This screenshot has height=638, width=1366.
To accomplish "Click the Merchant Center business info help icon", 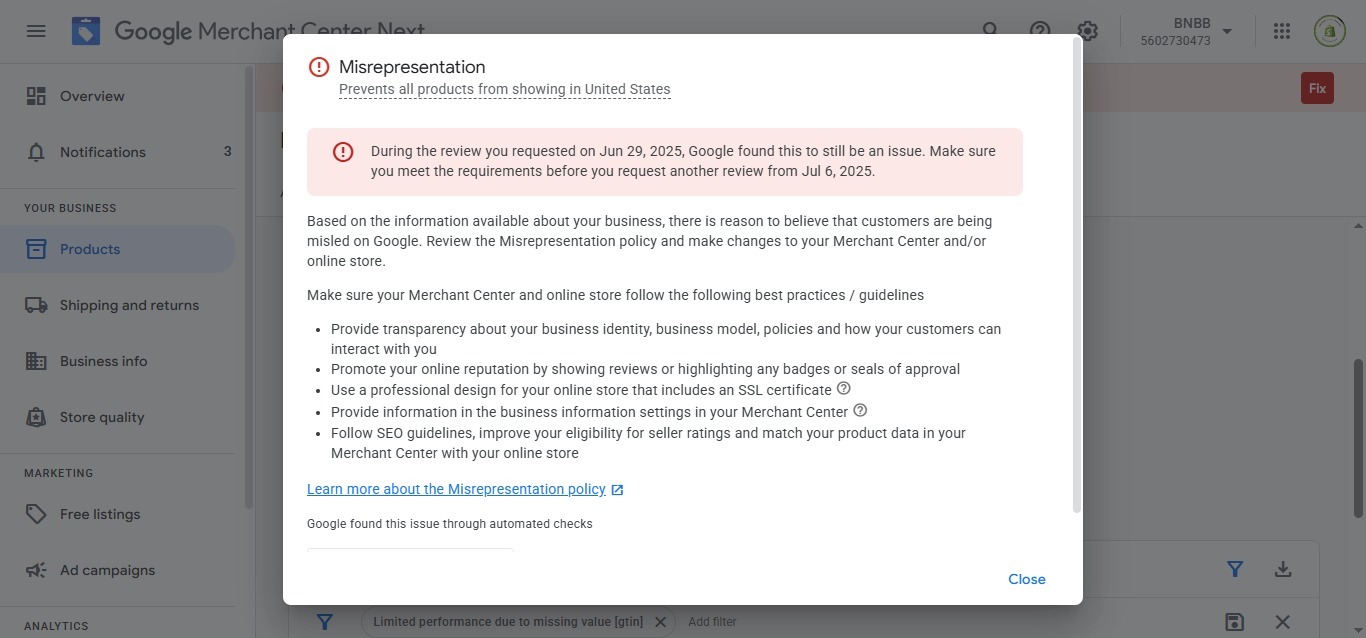I will pyautogui.click(x=860, y=410).
